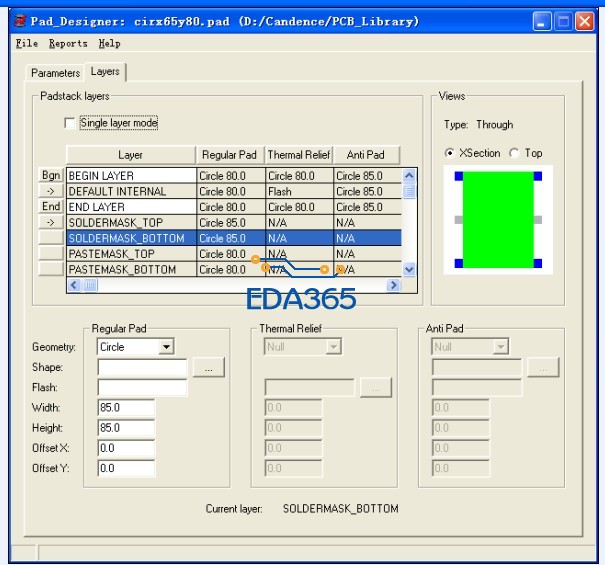Switch to the Parameters tab
Viewport: 605px width, 565px height.
point(55,73)
